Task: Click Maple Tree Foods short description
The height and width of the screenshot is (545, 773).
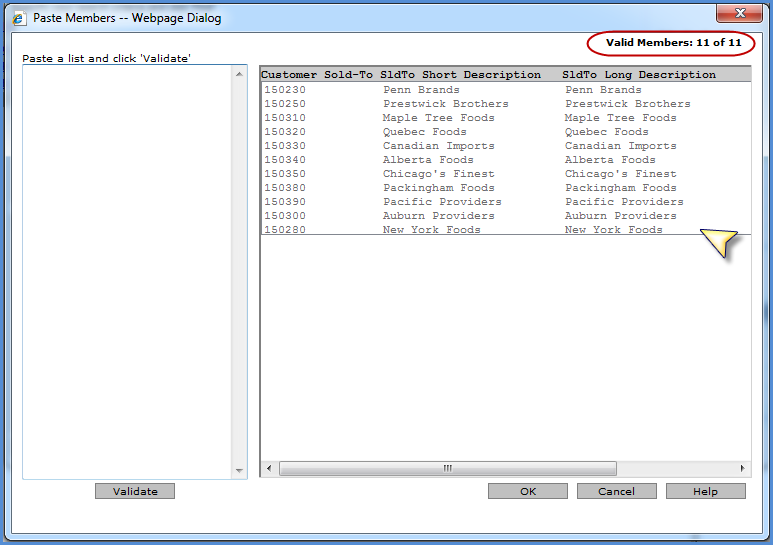Action: [x=439, y=118]
